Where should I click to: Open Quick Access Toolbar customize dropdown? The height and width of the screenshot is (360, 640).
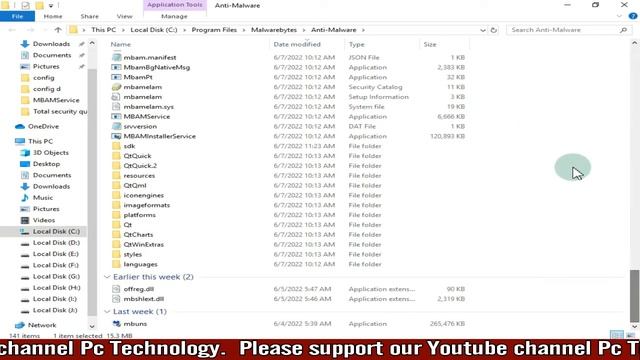click(x=51, y=5)
